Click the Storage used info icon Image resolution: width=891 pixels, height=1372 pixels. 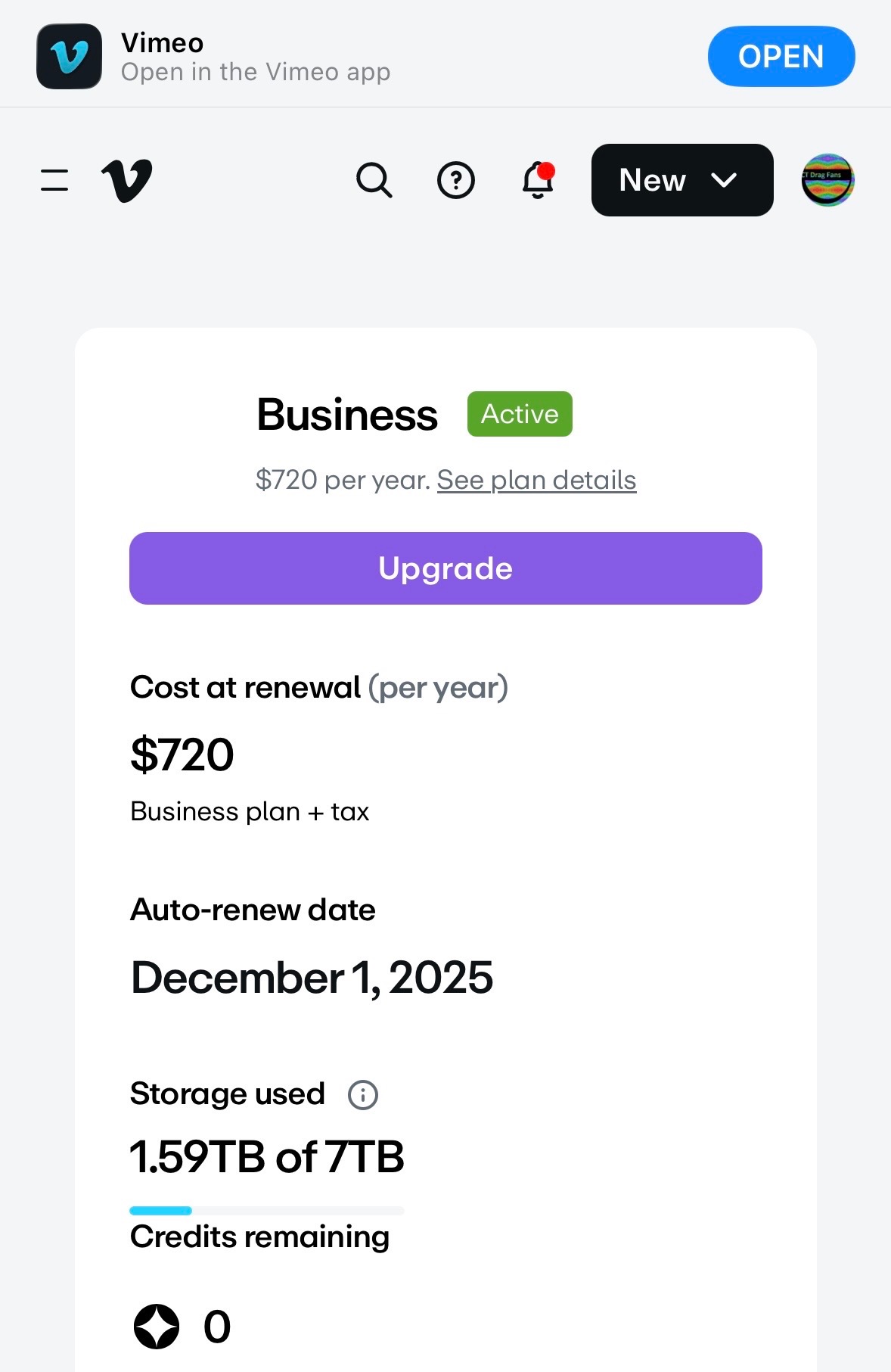363,1094
